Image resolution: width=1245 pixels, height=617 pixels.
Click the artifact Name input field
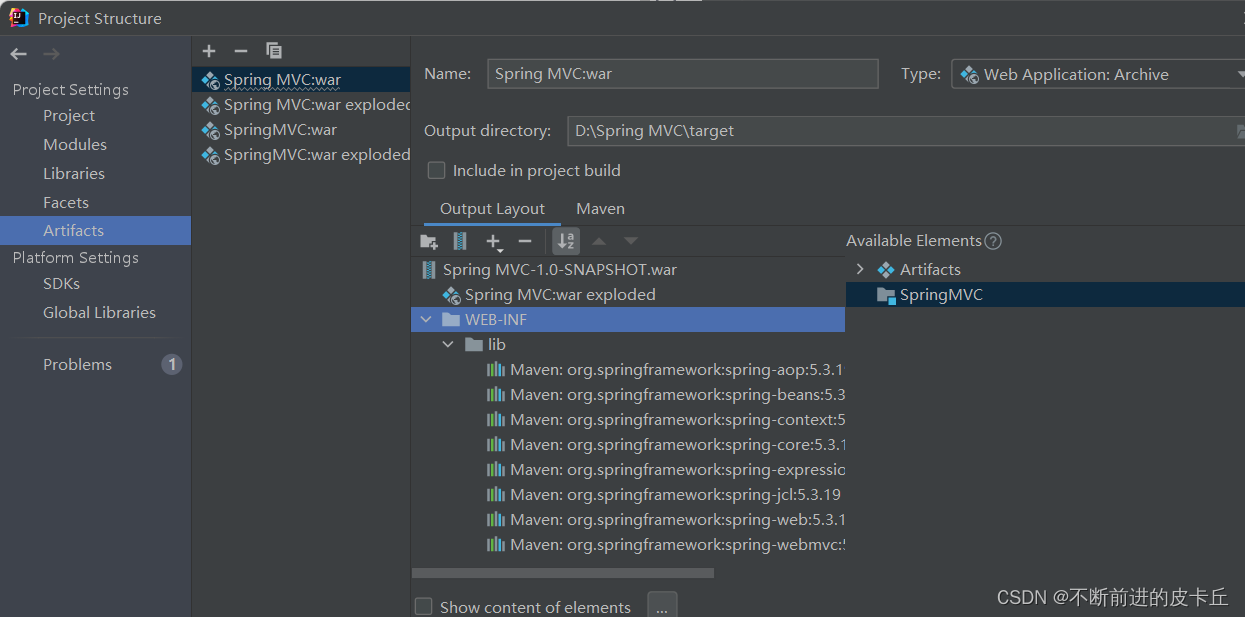click(x=682, y=74)
